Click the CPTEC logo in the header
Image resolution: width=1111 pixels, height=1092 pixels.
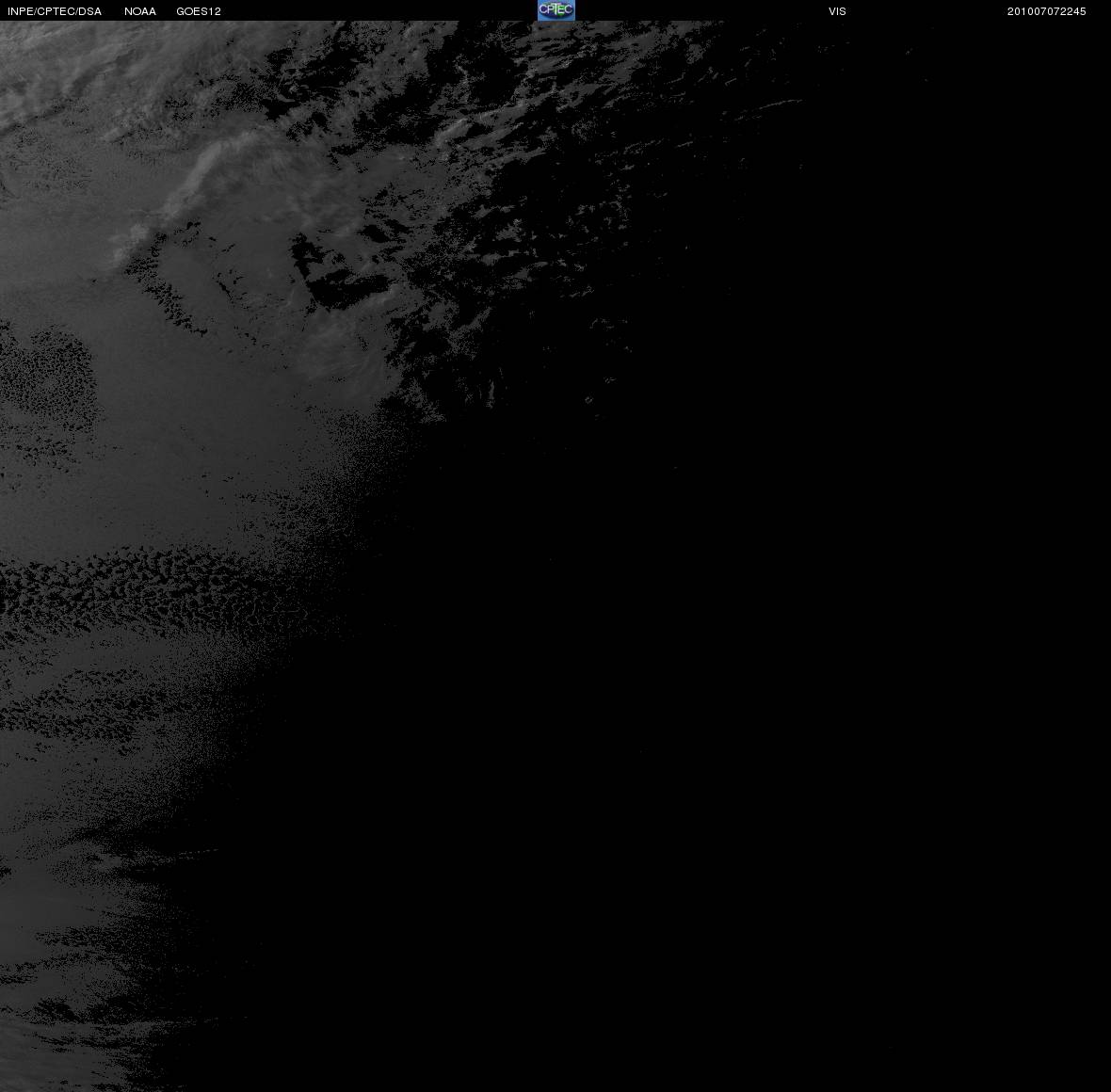coord(556,10)
